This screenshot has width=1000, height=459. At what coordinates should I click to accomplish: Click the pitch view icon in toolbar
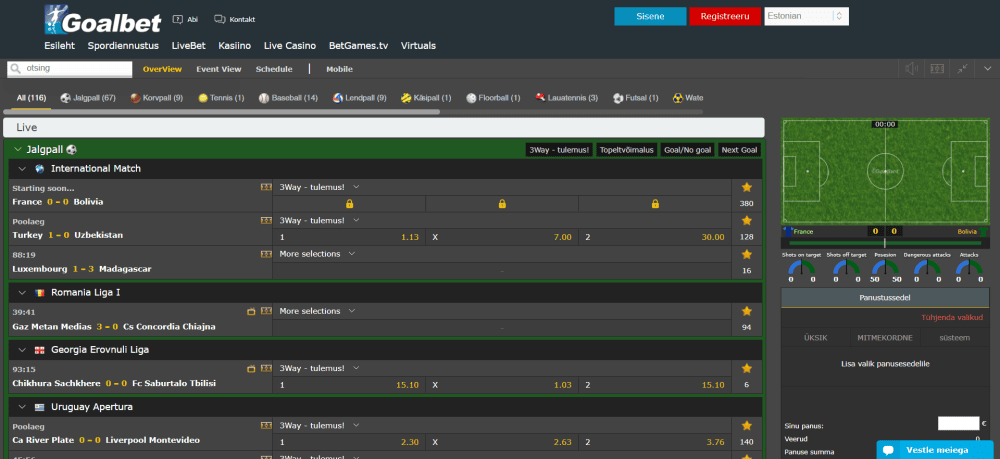pyautogui.click(x=937, y=69)
